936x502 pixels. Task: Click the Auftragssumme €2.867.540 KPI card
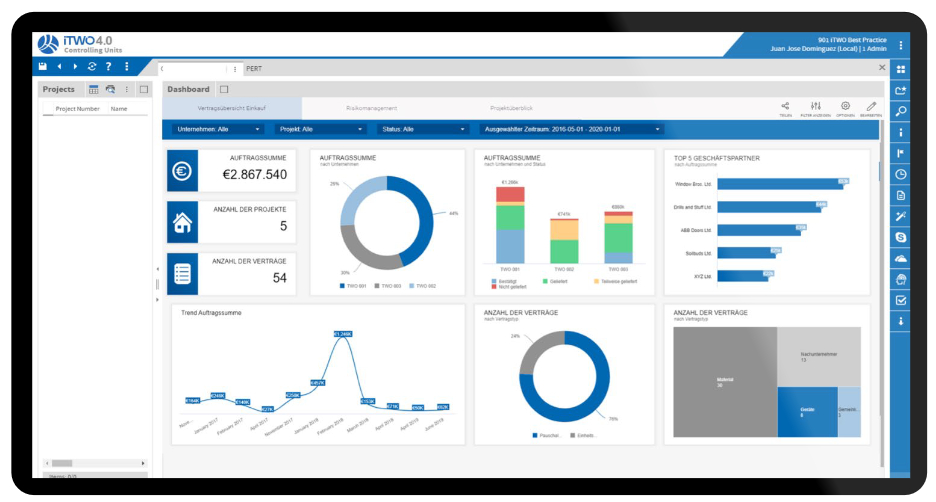click(x=232, y=171)
